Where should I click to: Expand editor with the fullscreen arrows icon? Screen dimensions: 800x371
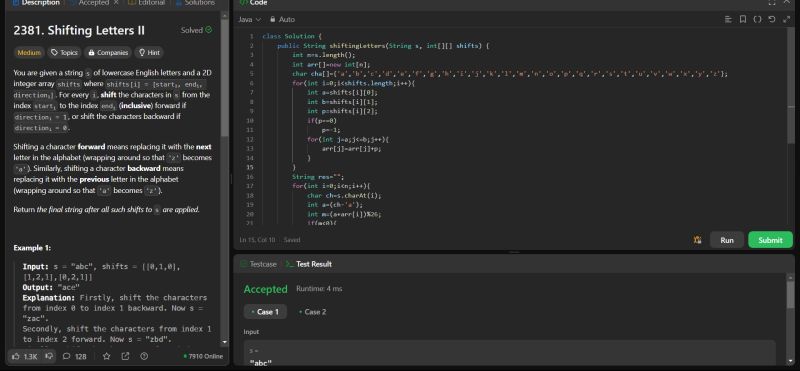[786, 19]
